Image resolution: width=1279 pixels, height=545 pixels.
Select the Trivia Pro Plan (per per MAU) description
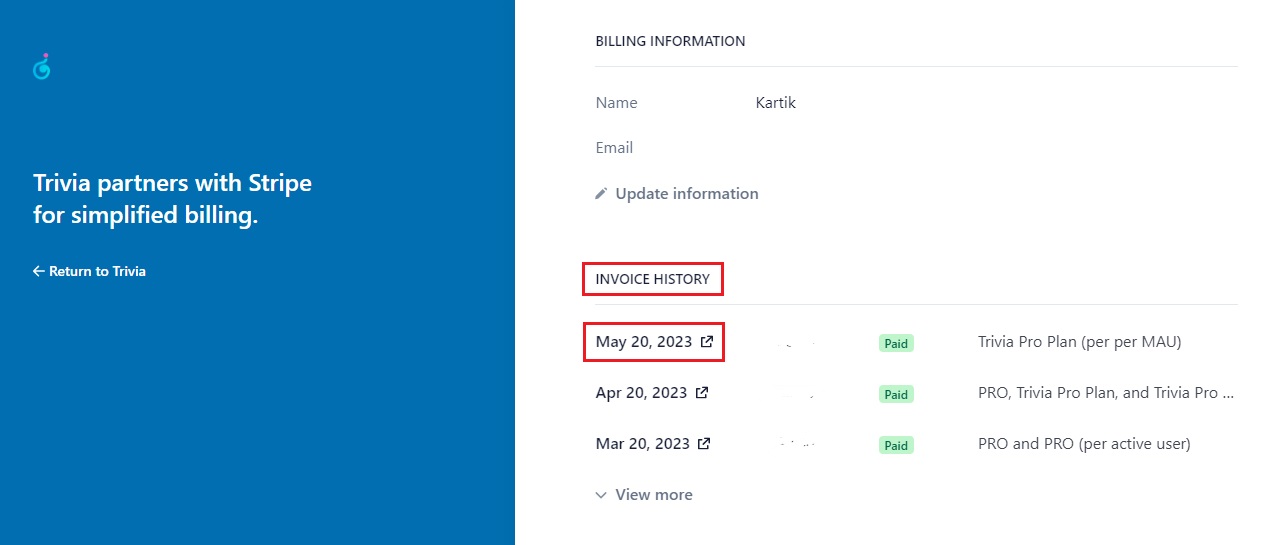pos(1080,342)
